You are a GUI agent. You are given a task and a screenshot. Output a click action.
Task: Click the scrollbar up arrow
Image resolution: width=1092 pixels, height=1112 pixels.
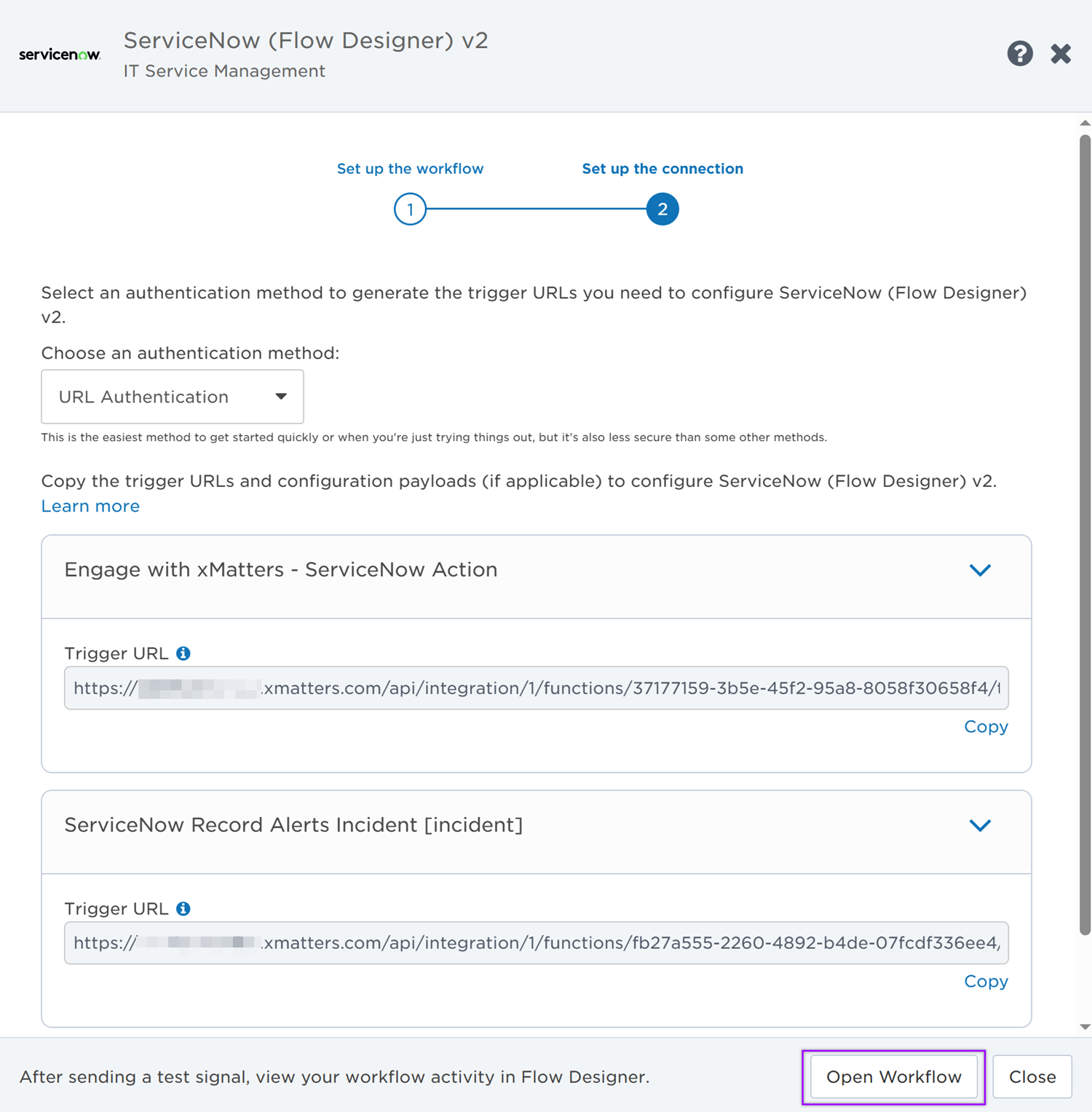coord(1085,123)
